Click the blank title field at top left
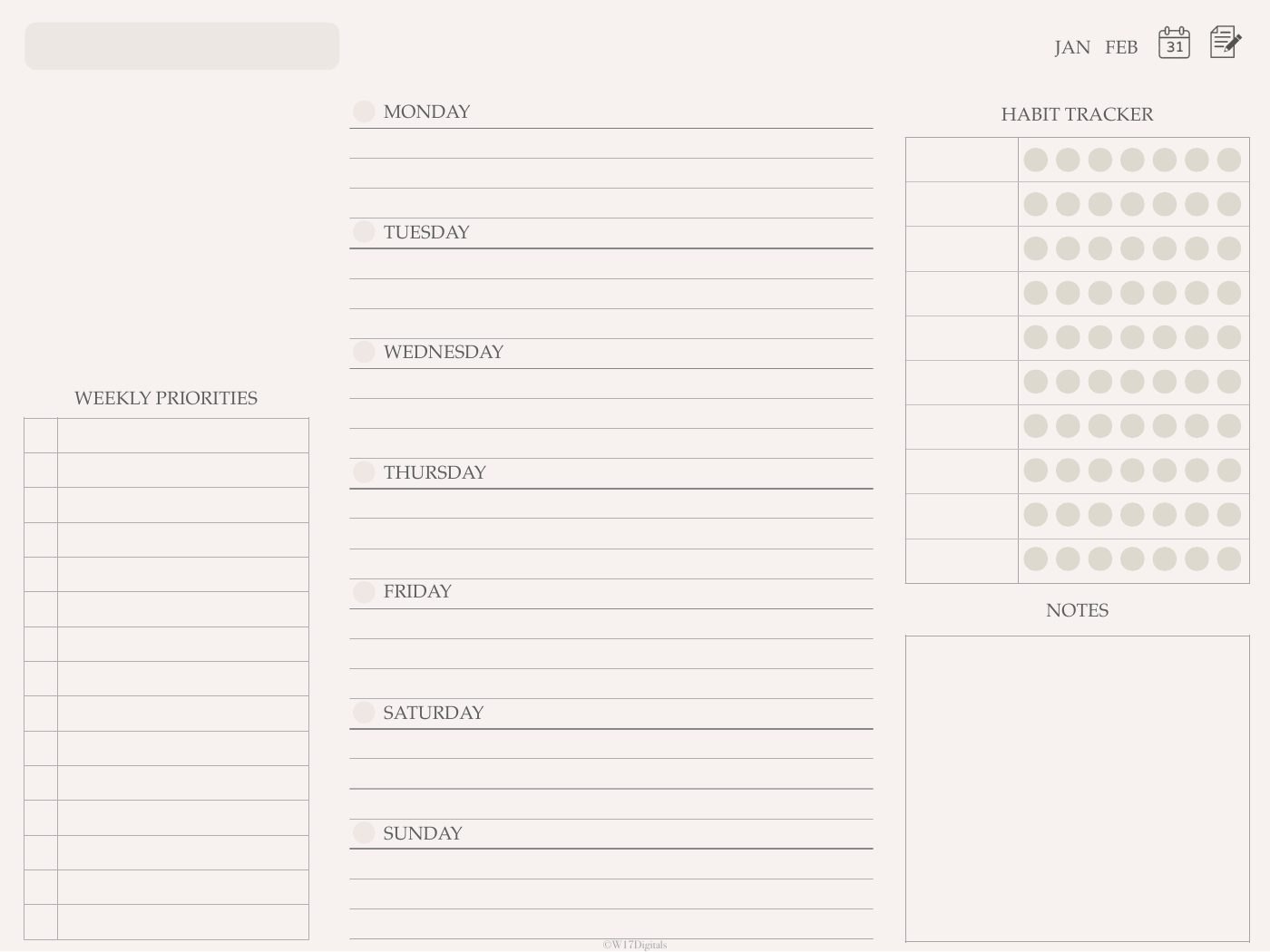 click(x=181, y=46)
